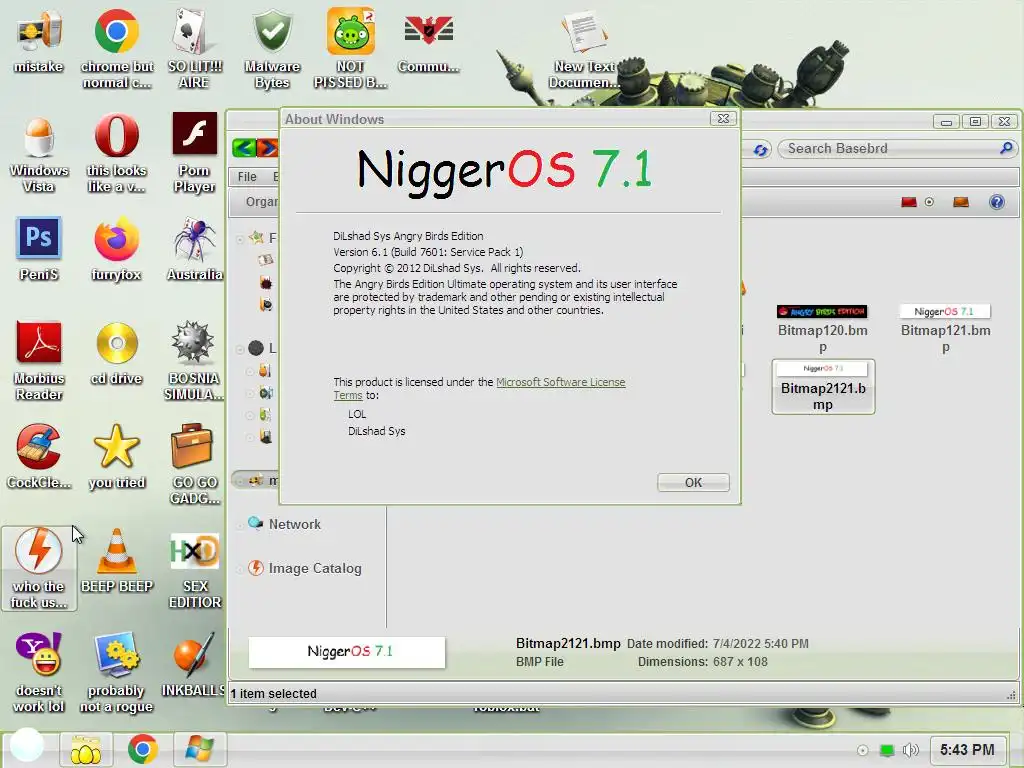Expand the Network node in navigation pane

(x=240, y=524)
